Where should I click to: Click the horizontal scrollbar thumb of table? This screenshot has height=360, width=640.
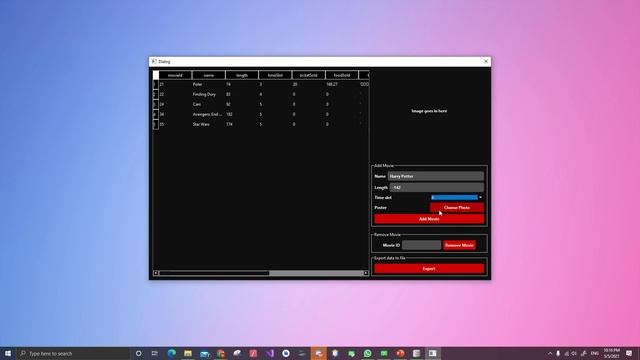[214, 273]
